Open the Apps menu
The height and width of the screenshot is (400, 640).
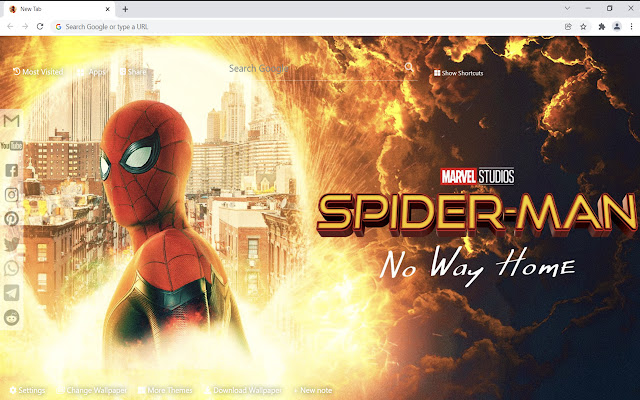tap(92, 72)
